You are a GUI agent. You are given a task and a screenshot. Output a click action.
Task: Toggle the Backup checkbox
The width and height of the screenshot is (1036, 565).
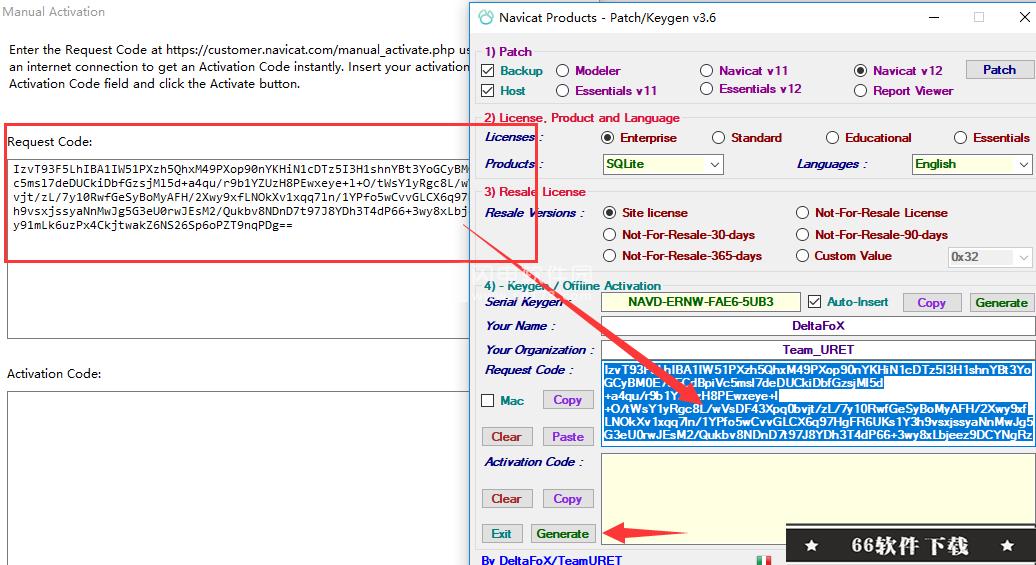pyautogui.click(x=488, y=71)
